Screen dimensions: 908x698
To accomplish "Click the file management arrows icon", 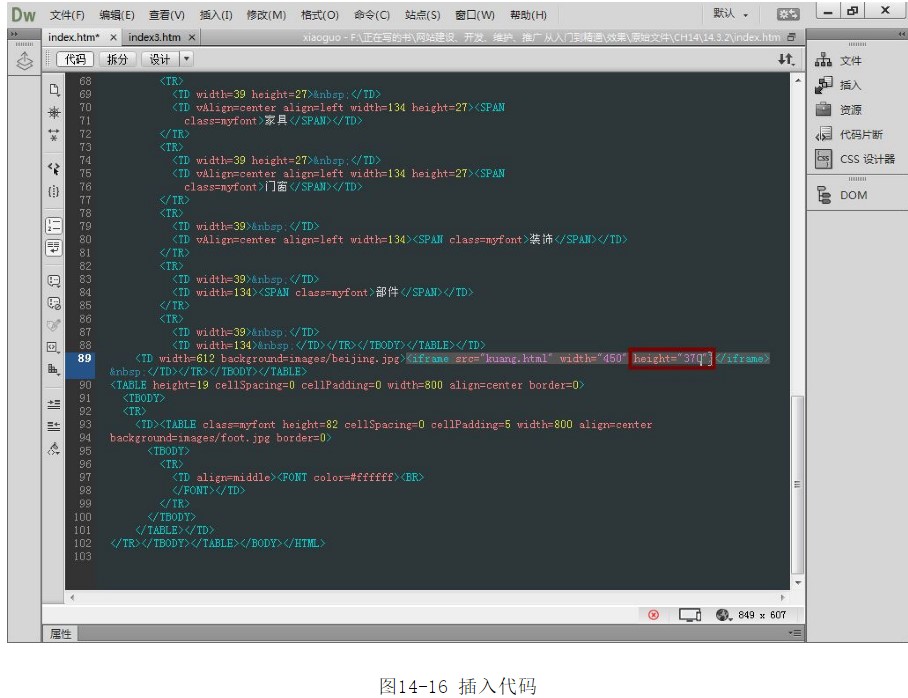I will click(x=785, y=60).
